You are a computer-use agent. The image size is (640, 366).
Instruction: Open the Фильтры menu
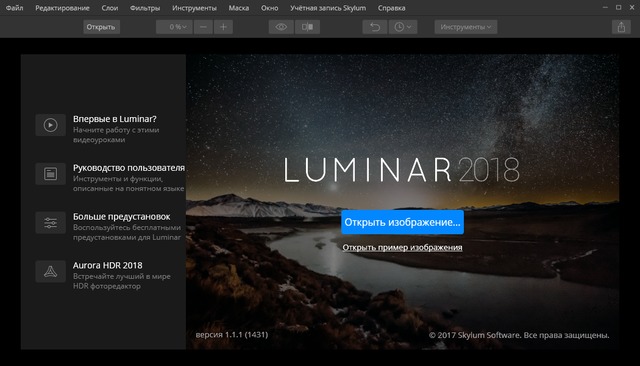[x=145, y=8]
